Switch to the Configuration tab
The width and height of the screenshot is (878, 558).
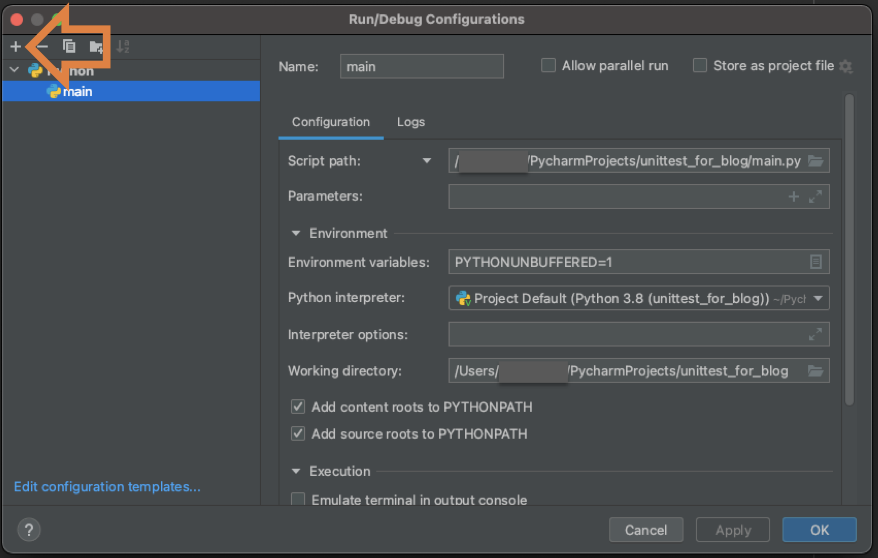tap(331, 122)
